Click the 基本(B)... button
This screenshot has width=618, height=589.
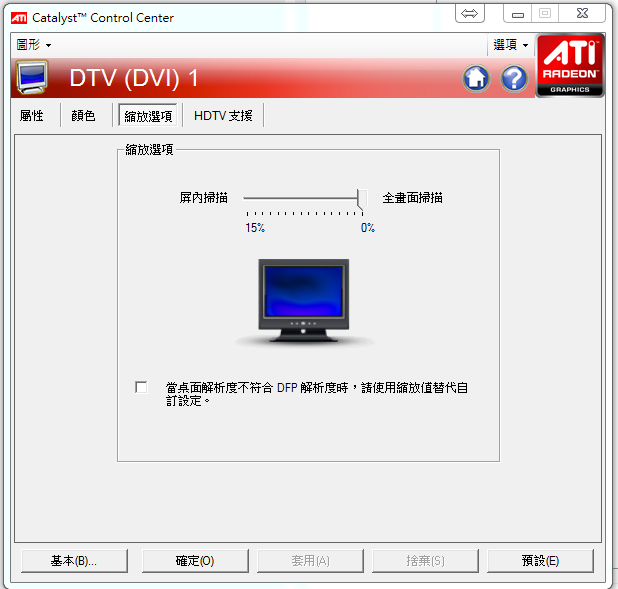pos(74,561)
